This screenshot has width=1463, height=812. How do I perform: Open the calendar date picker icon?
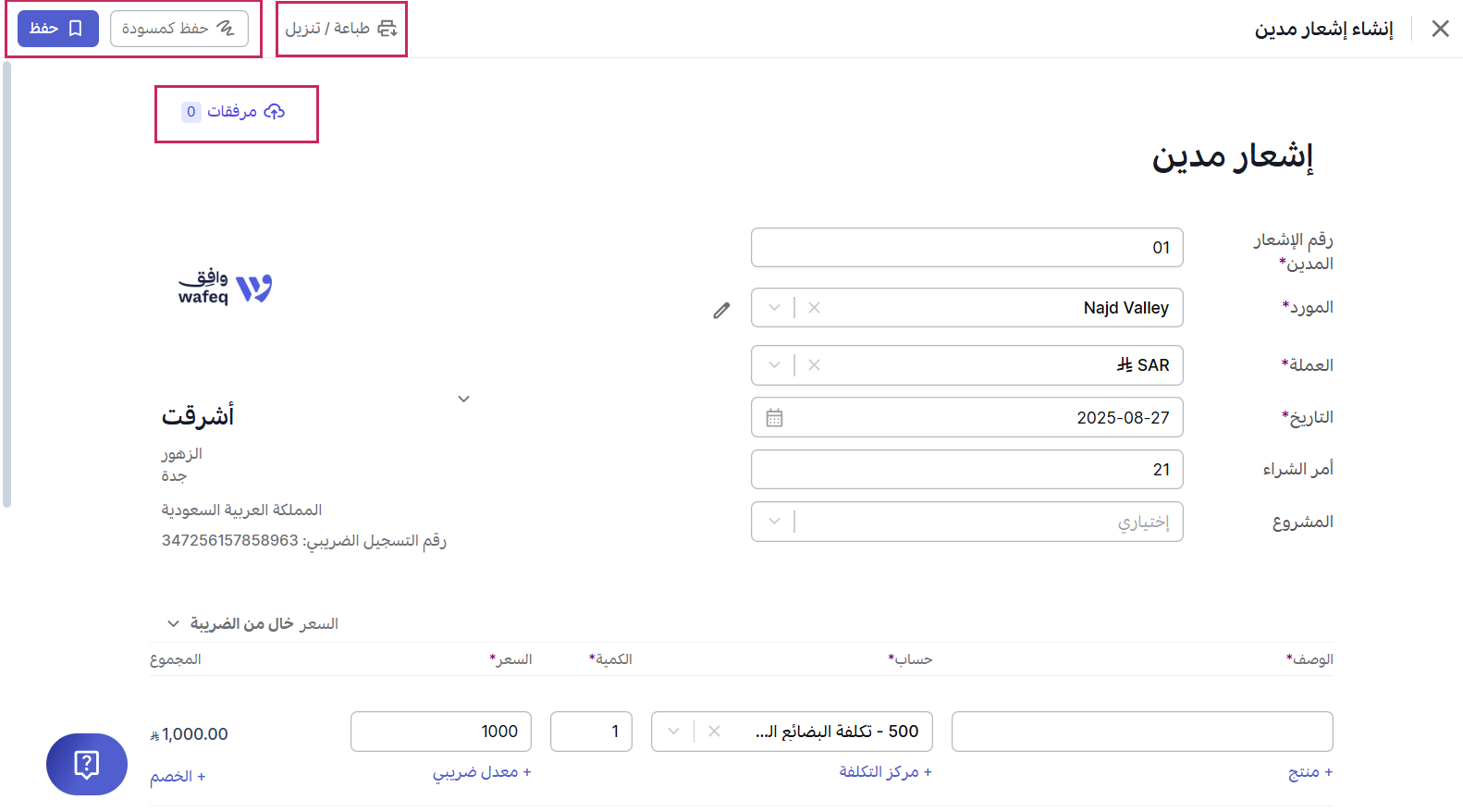point(774,418)
